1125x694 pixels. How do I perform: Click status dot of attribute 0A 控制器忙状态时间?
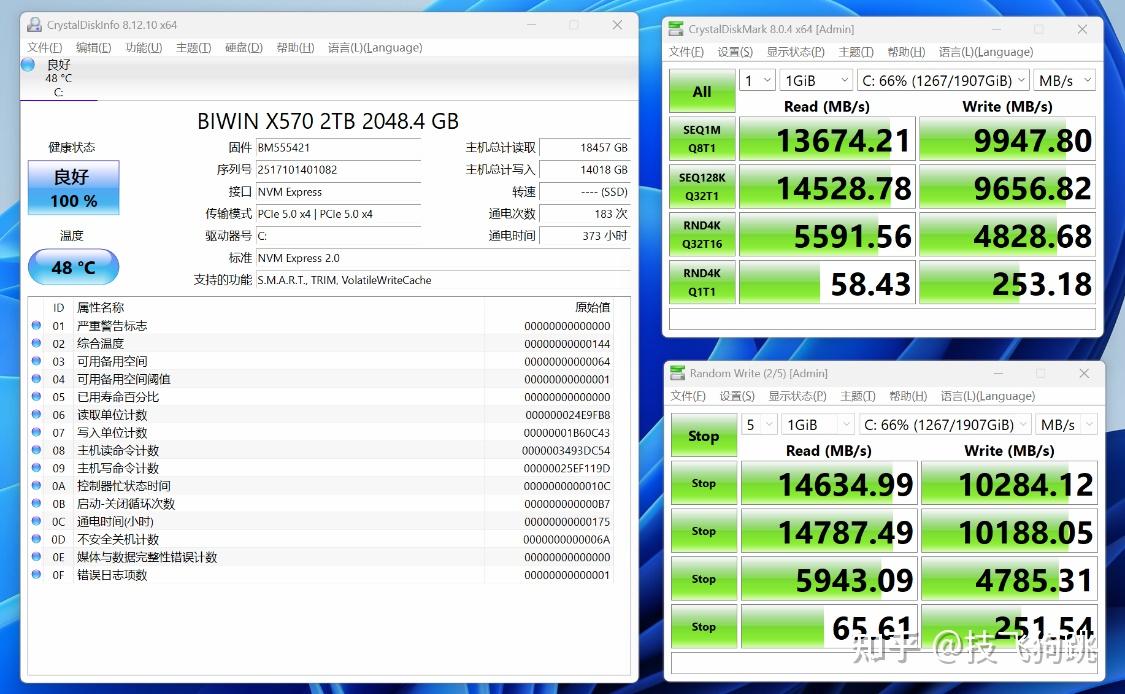(x=37, y=485)
